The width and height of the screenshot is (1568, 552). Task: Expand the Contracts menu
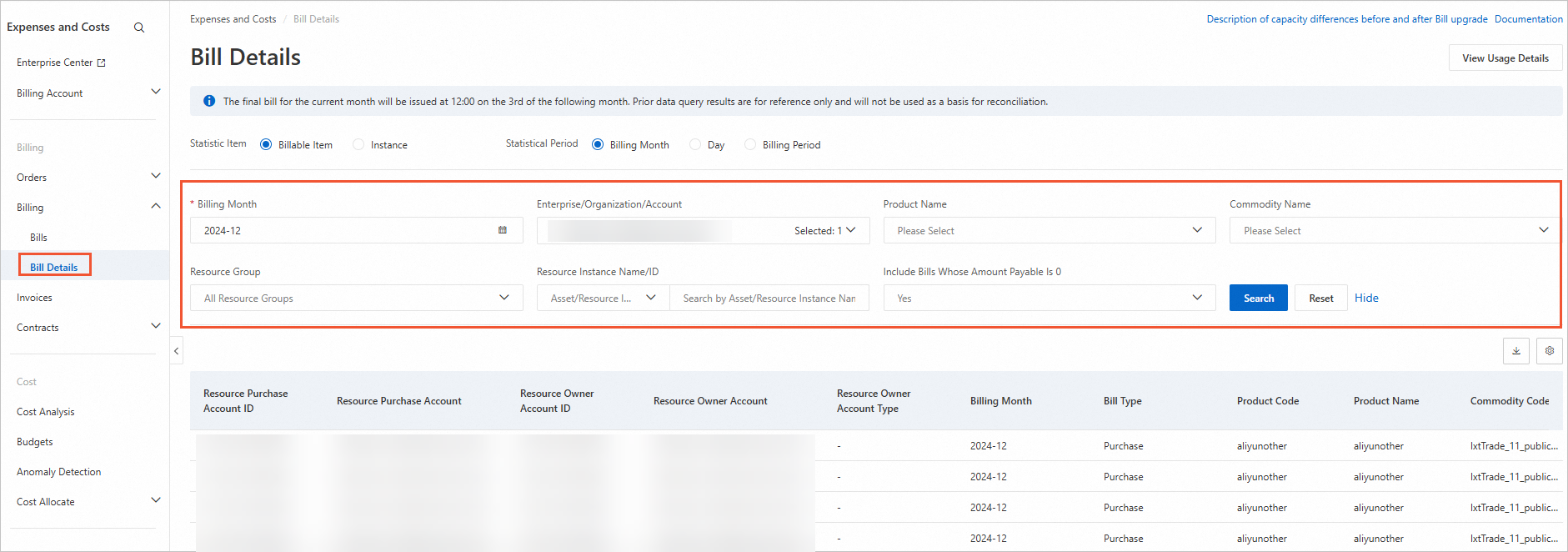(155, 326)
